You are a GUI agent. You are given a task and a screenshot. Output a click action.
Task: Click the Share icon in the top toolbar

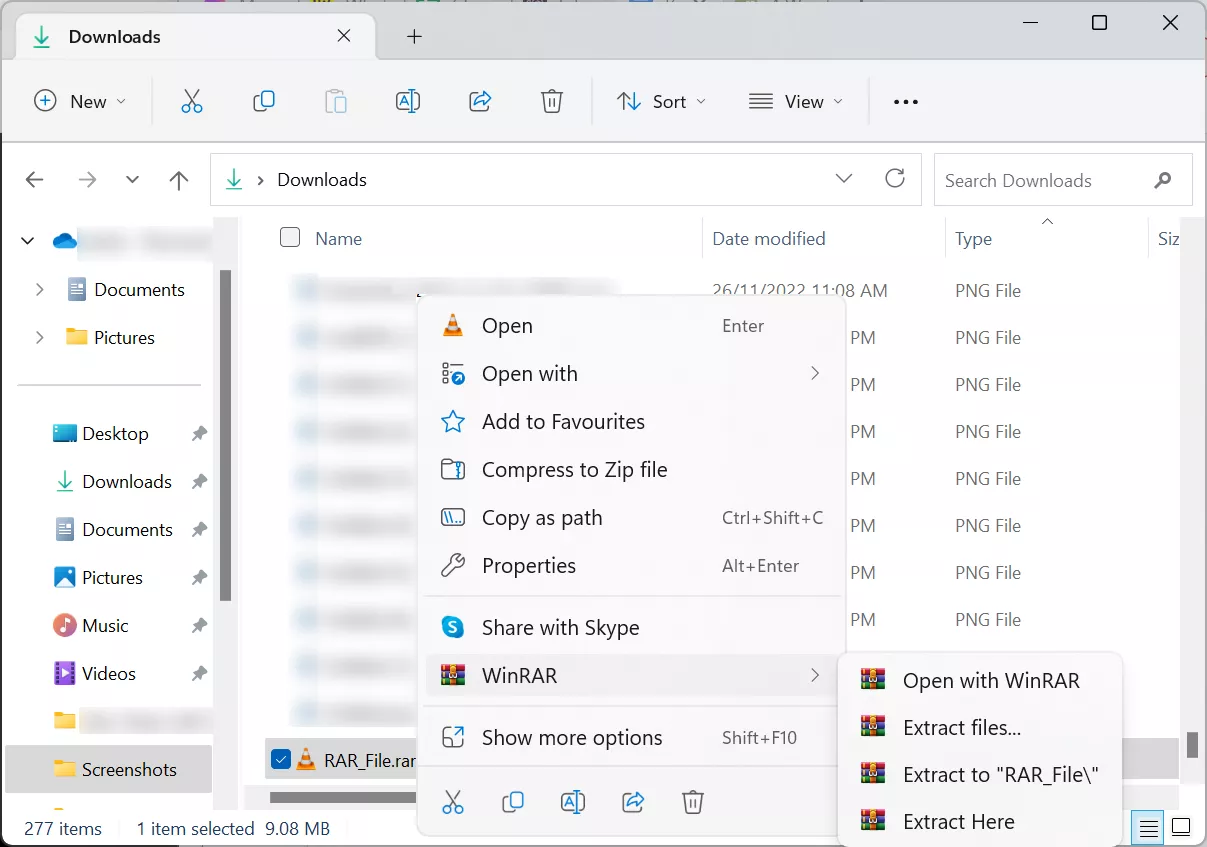coord(480,101)
